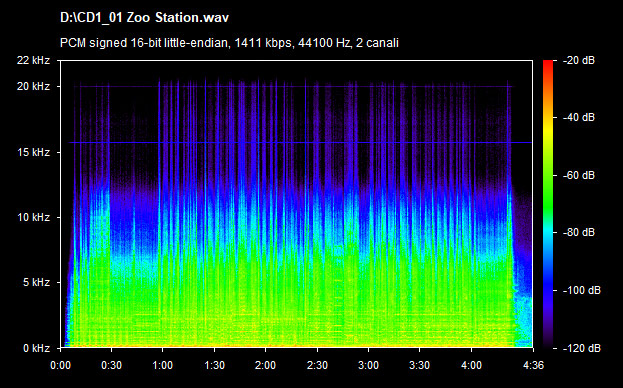Viewport: 623px width, 388px height.
Task: Click the 0 kHz frequency axis label
Action: [36, 348]
